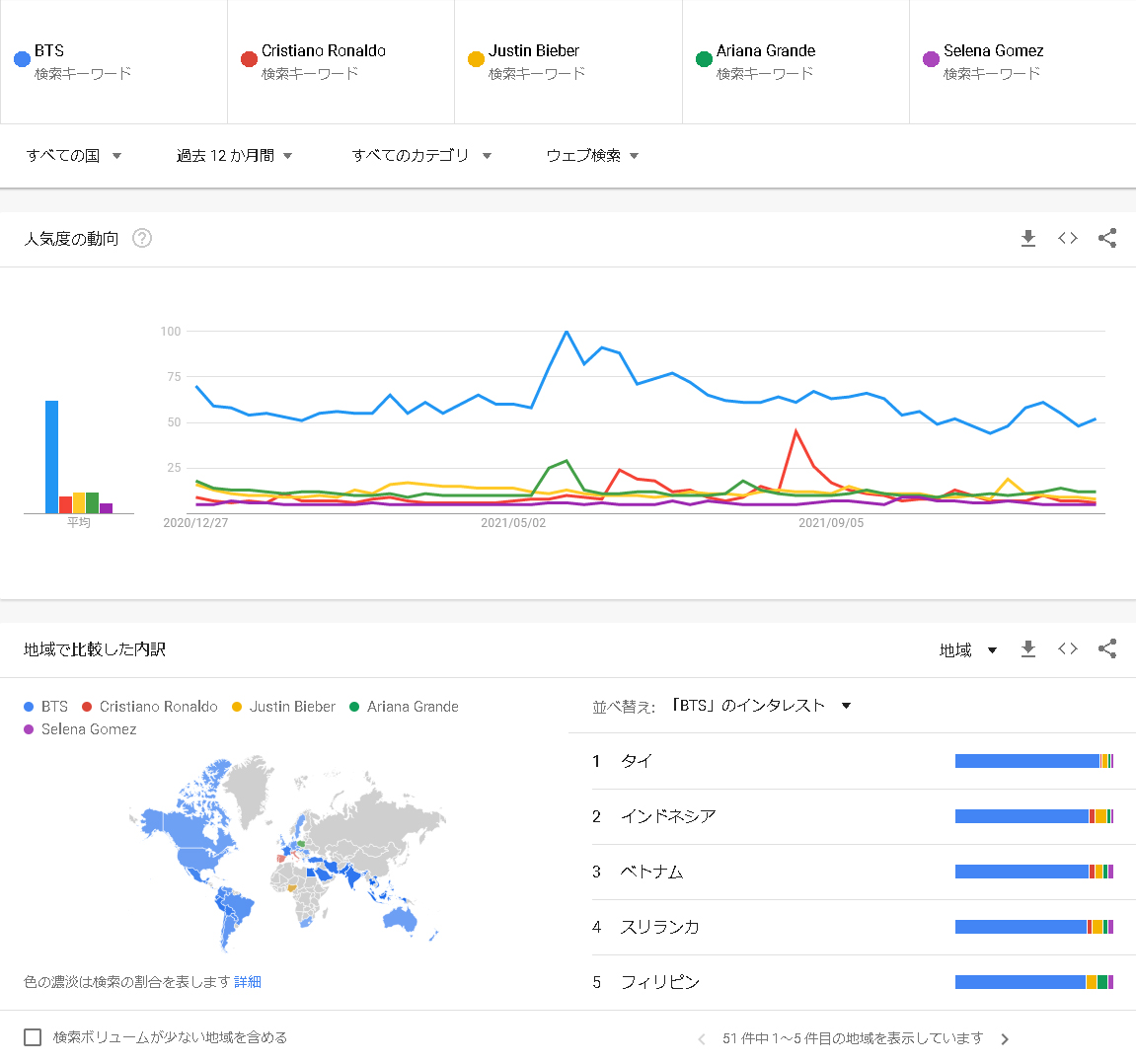Click the 51 件中 1〜5 件目 pagination text
The image size is (1136, 1064).
853,1038
